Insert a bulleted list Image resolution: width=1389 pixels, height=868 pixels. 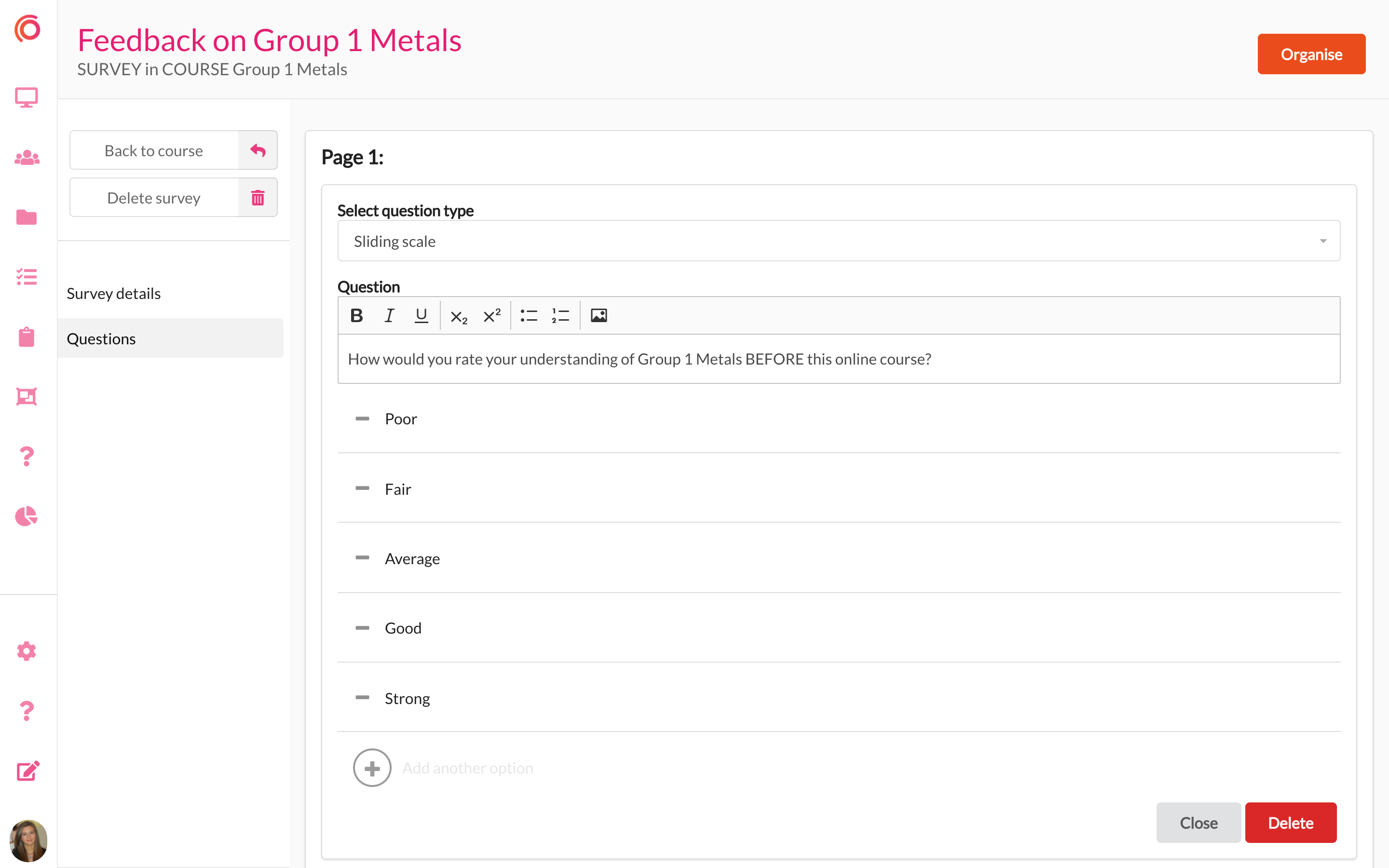click(529, 315)
